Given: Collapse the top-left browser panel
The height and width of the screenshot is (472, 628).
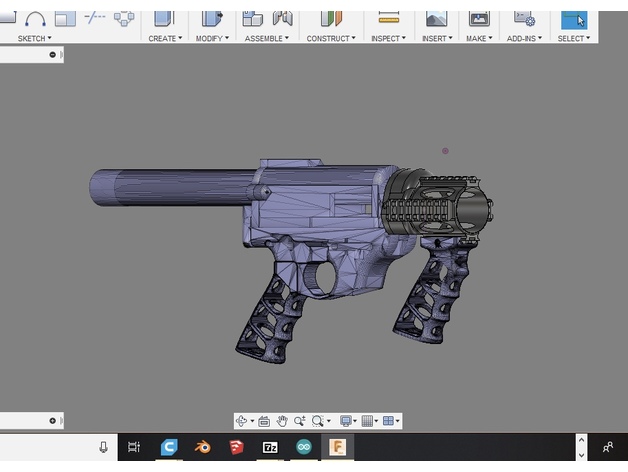Looking at the screenshot, I should point(53,55).
